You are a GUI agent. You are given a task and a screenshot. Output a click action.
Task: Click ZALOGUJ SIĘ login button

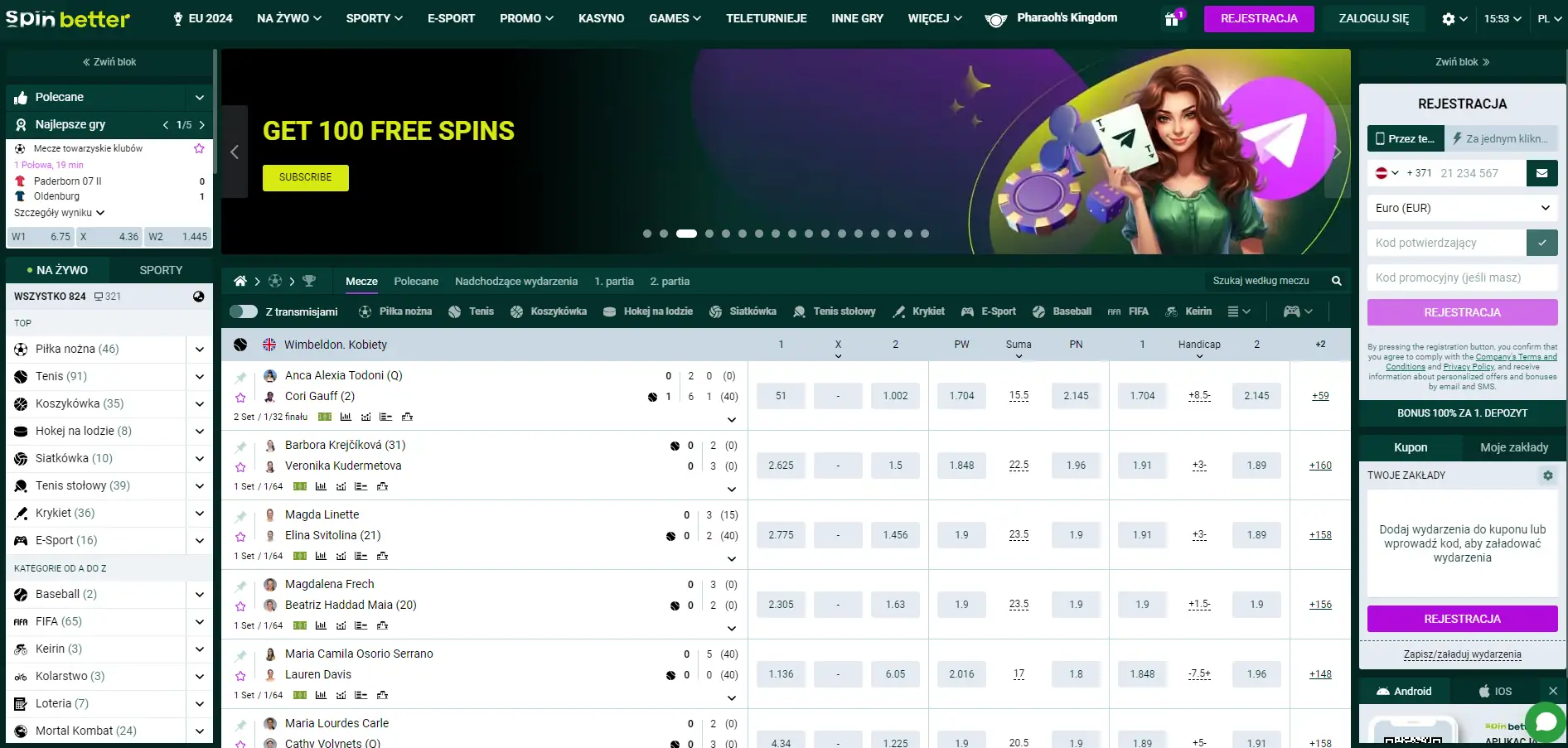[1373, 18]
